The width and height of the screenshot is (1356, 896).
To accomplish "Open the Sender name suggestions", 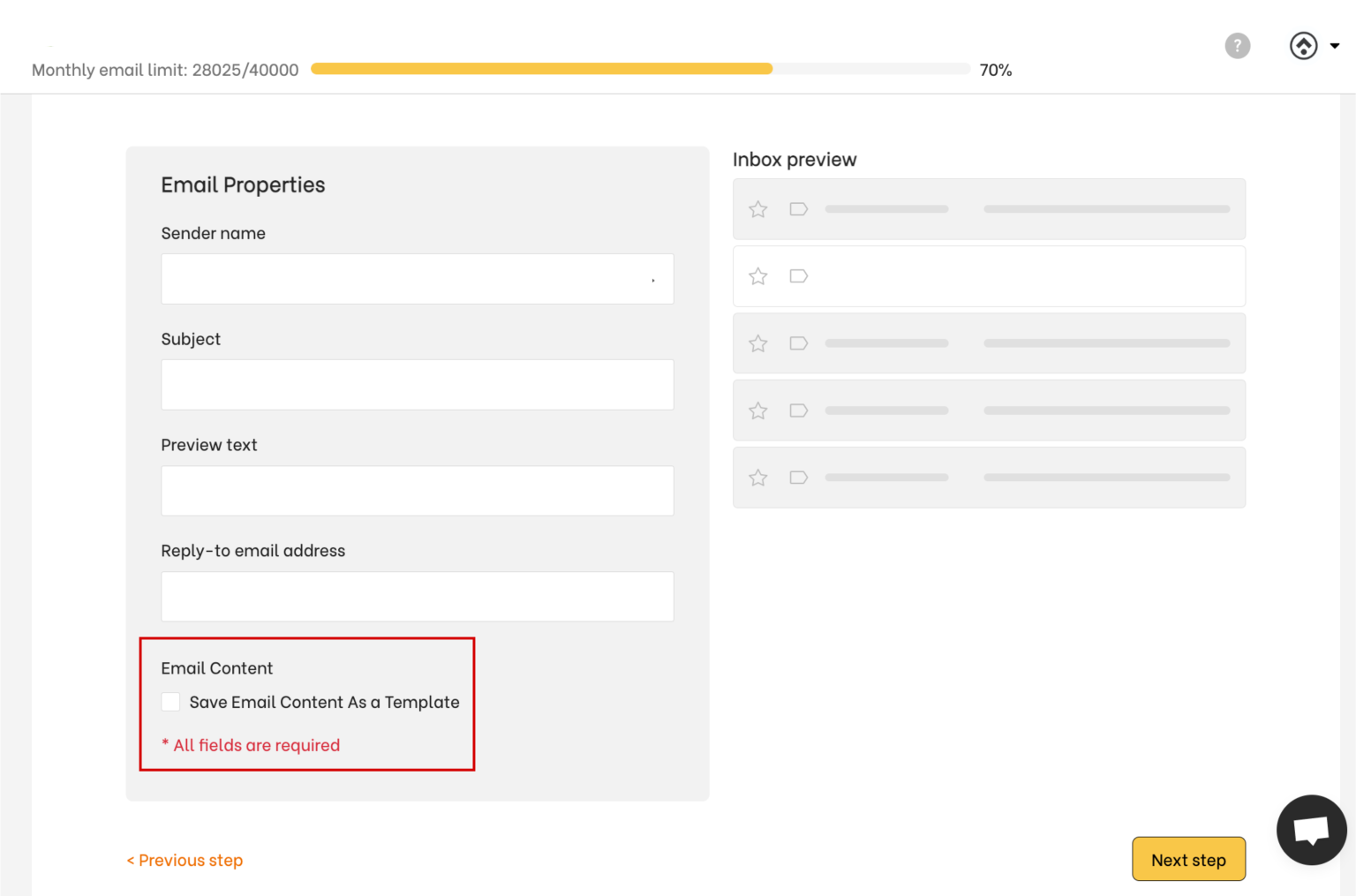I will tap(653, 278).
